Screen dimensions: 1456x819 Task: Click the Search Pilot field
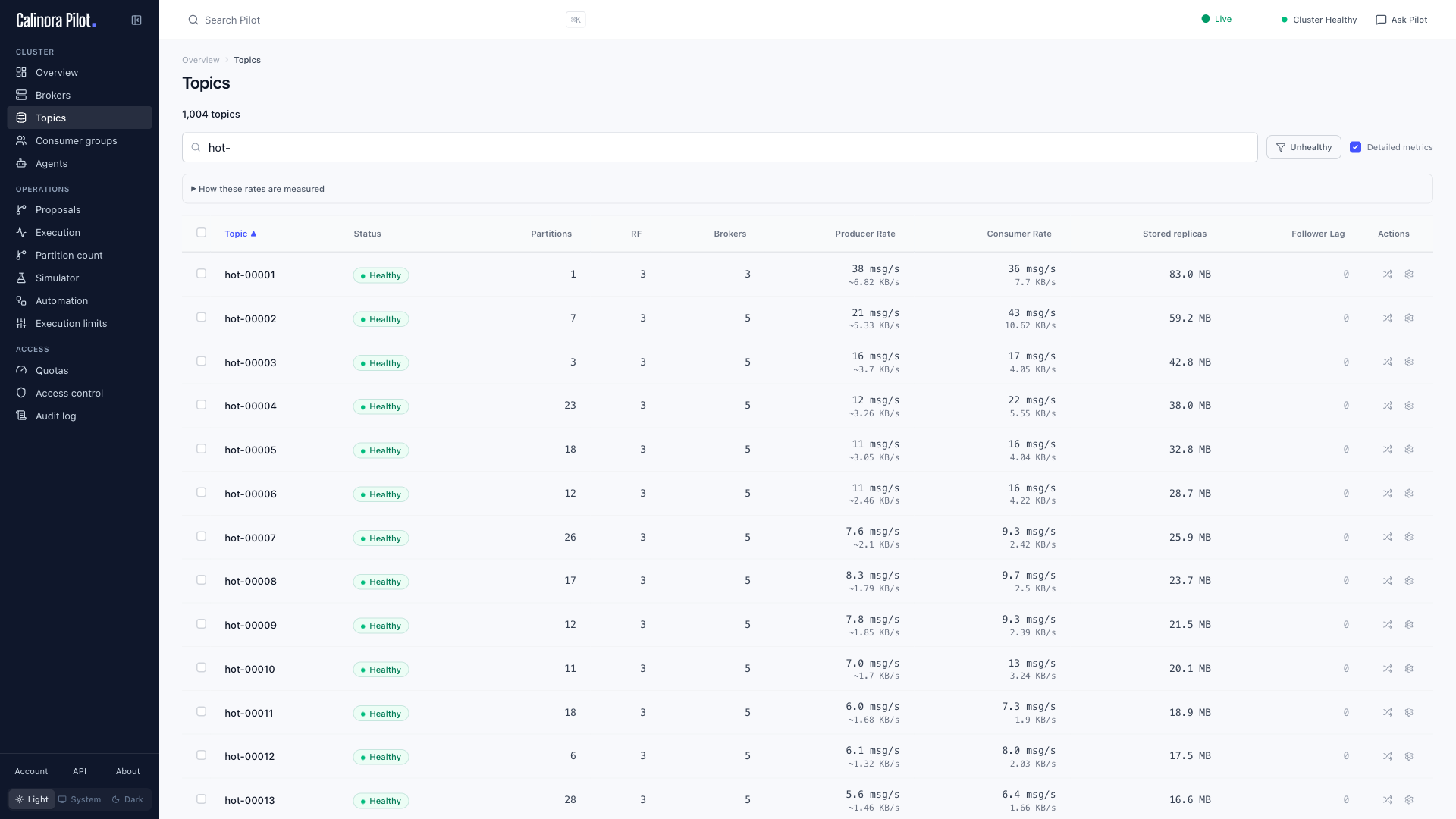tap(386, 20)
